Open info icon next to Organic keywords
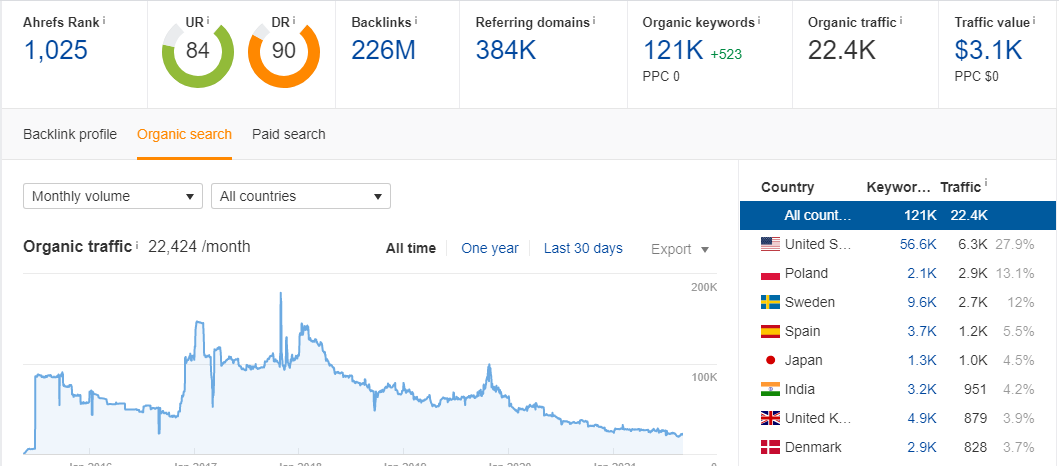Viewport: 1059px width, 466px height. pos(759,19)
